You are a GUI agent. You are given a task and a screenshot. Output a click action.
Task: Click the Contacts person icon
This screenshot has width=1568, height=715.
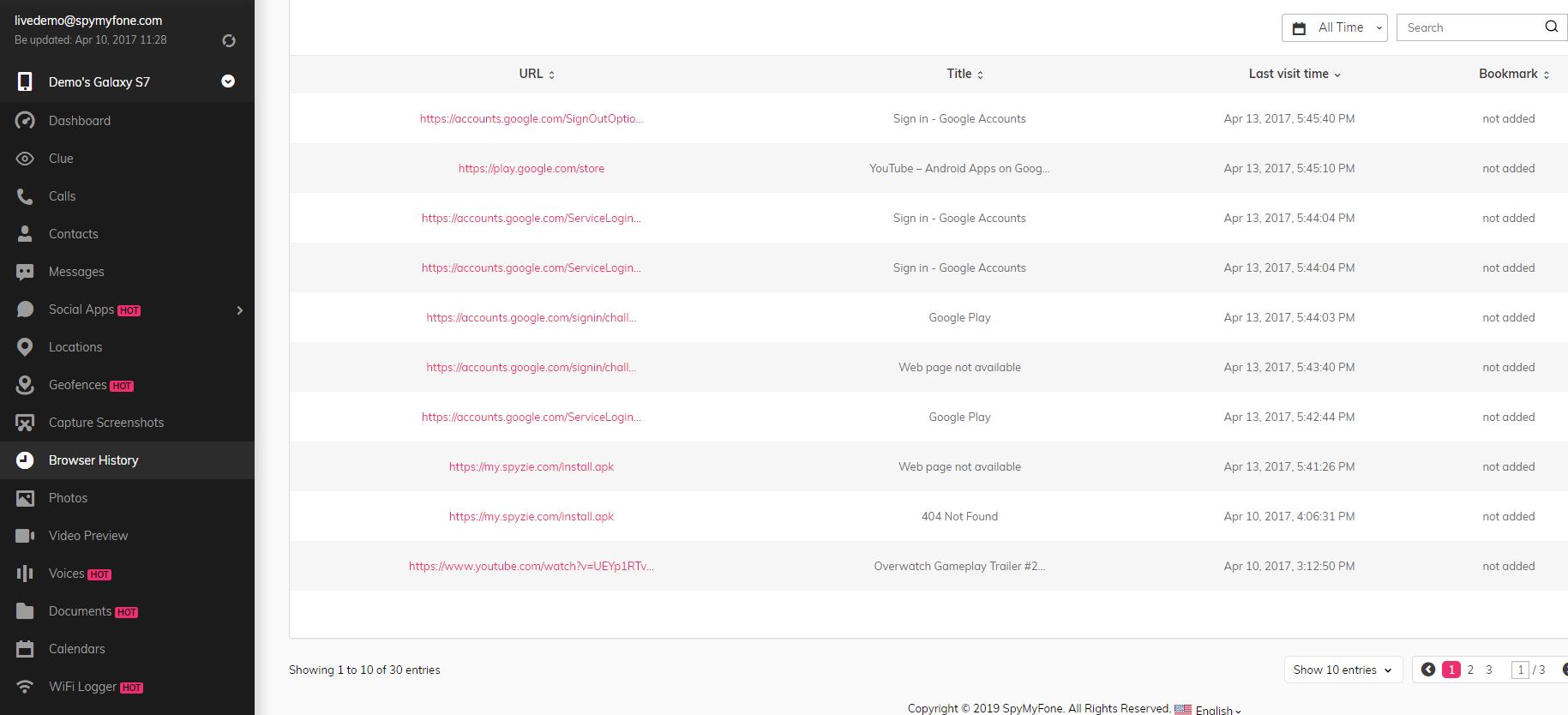click(25, 233)
